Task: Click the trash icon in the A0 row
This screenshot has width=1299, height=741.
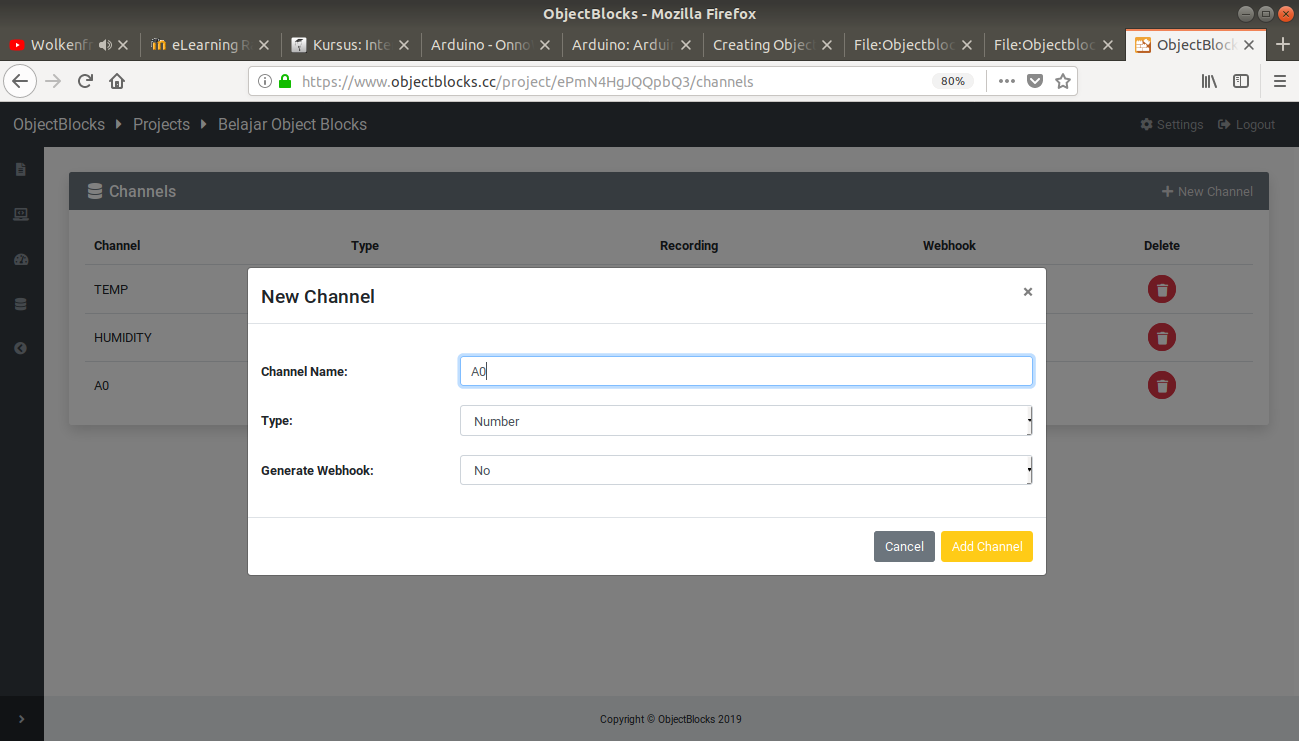Action: pos(1161,385)
